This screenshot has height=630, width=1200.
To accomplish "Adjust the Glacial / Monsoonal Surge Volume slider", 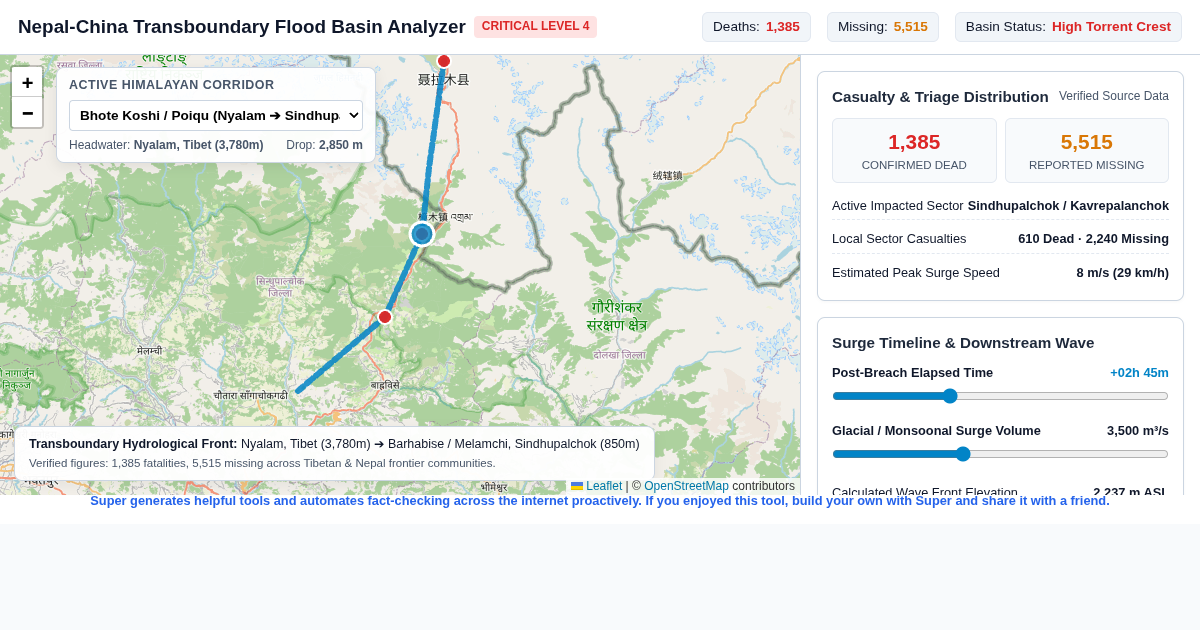I will [x=1000, y=454].
